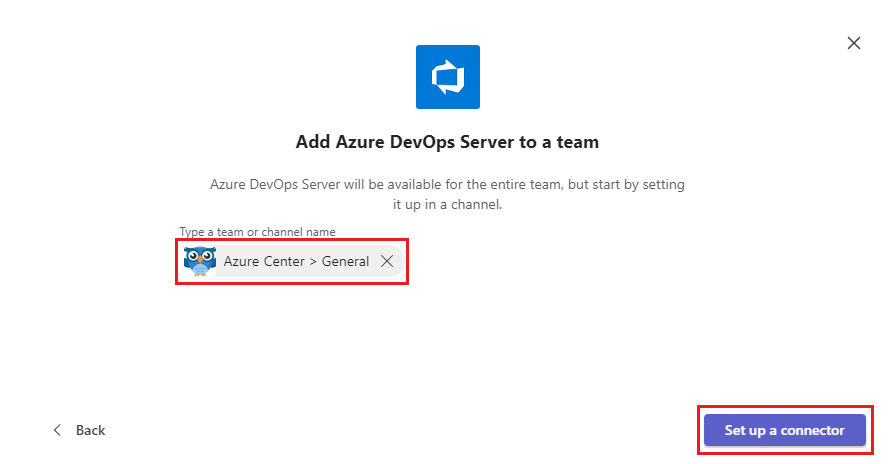Click the Back chevron arrow
890x464 pixels.
click(57, 430)
